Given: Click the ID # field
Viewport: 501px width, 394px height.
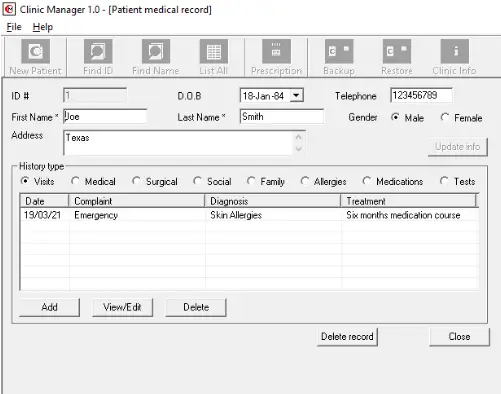Looking at the screenshot, I should pos(95,96).
